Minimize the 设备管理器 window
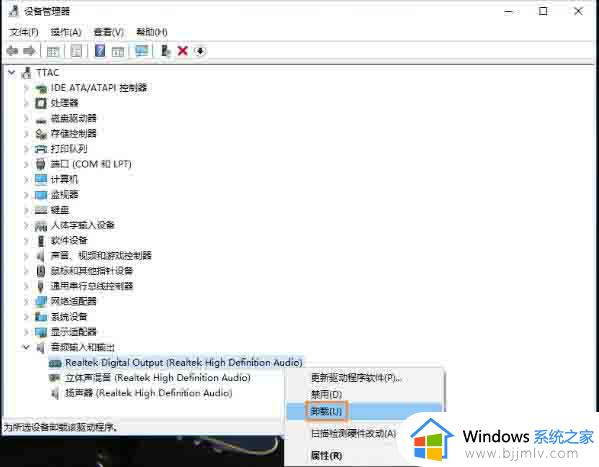 tap(508, 11)
